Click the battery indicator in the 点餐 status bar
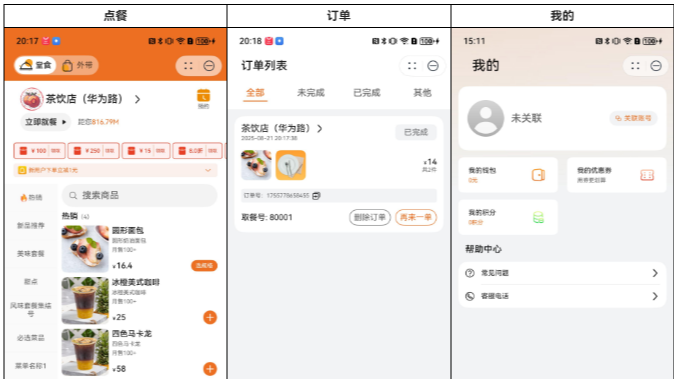 205,41
